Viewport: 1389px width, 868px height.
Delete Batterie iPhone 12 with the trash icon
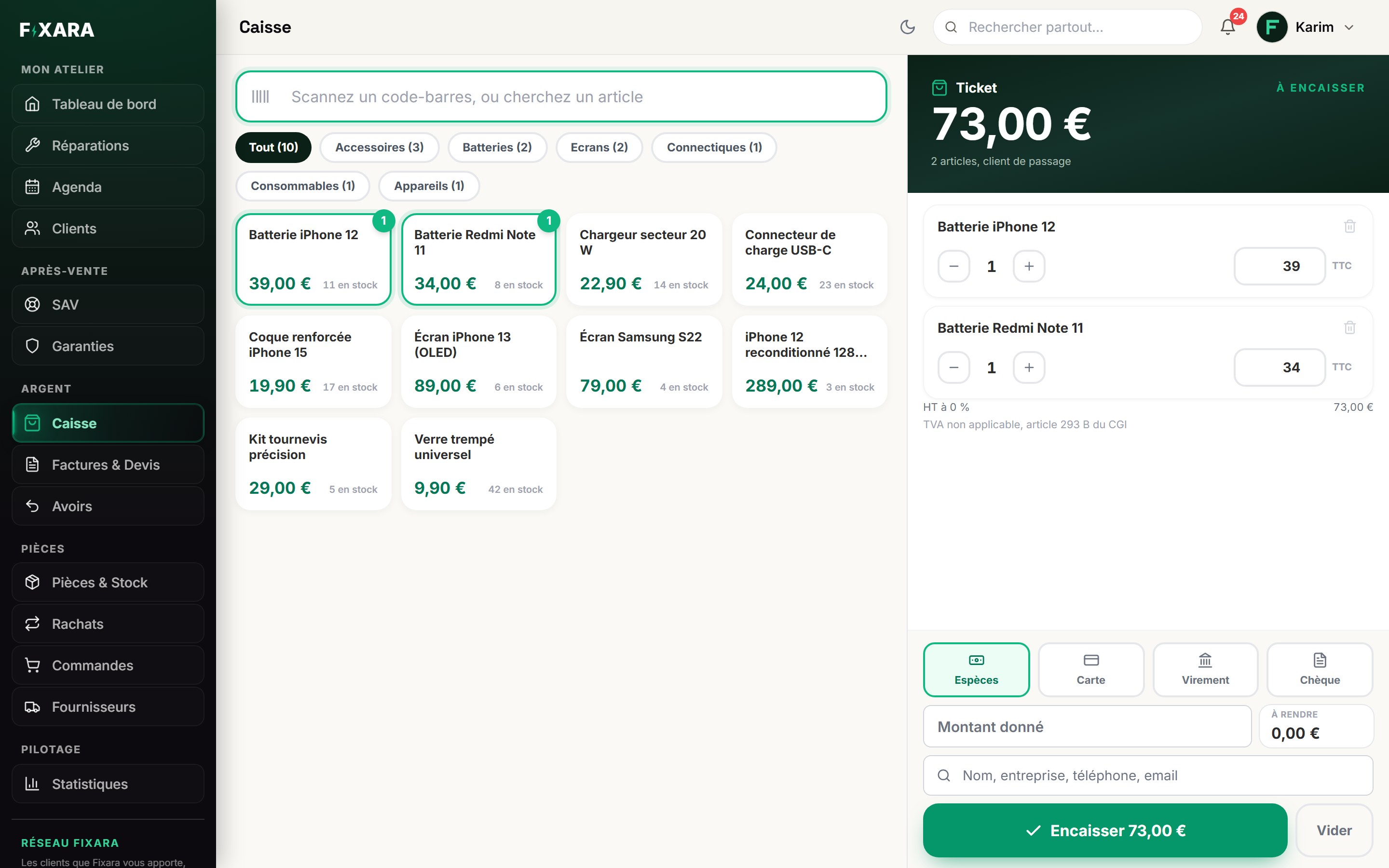point(1349,226)
